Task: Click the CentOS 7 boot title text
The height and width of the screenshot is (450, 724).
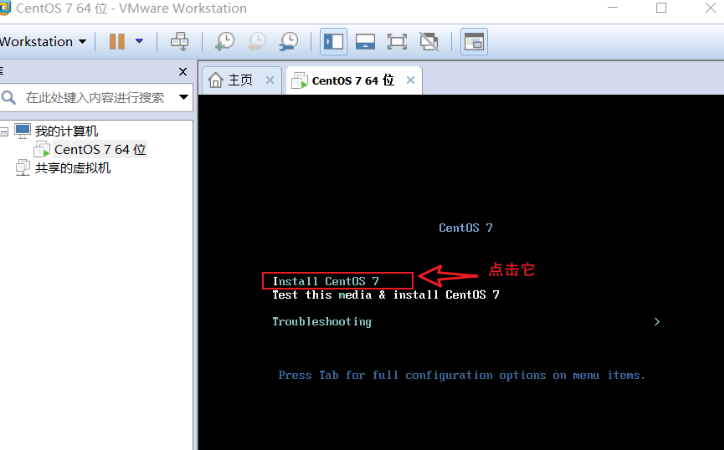Action: [x=465, y=228]
